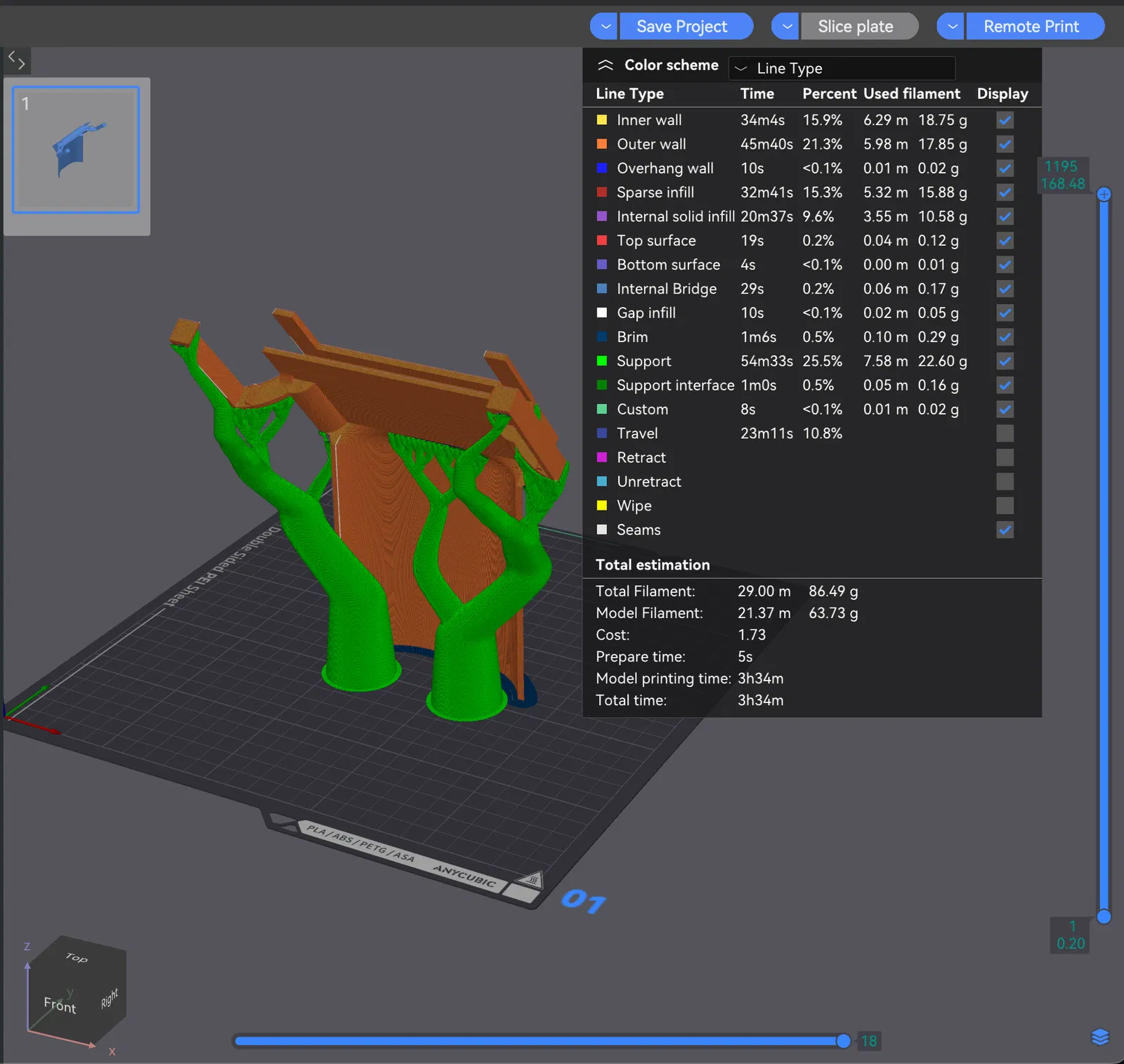This screenshot has height=1064, width=1124.
Task: Enable the Unretract display checkbox
Action: 1005,482
